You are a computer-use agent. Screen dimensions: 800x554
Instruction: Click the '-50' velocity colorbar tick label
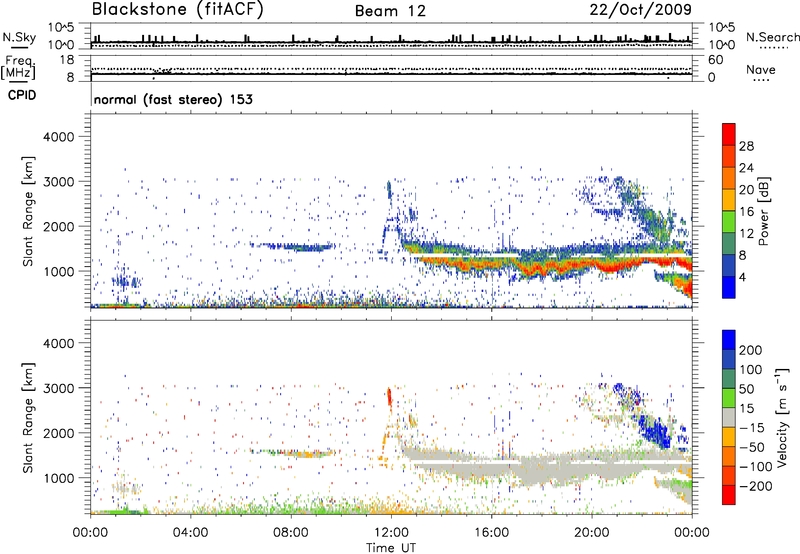coord(752,447)
